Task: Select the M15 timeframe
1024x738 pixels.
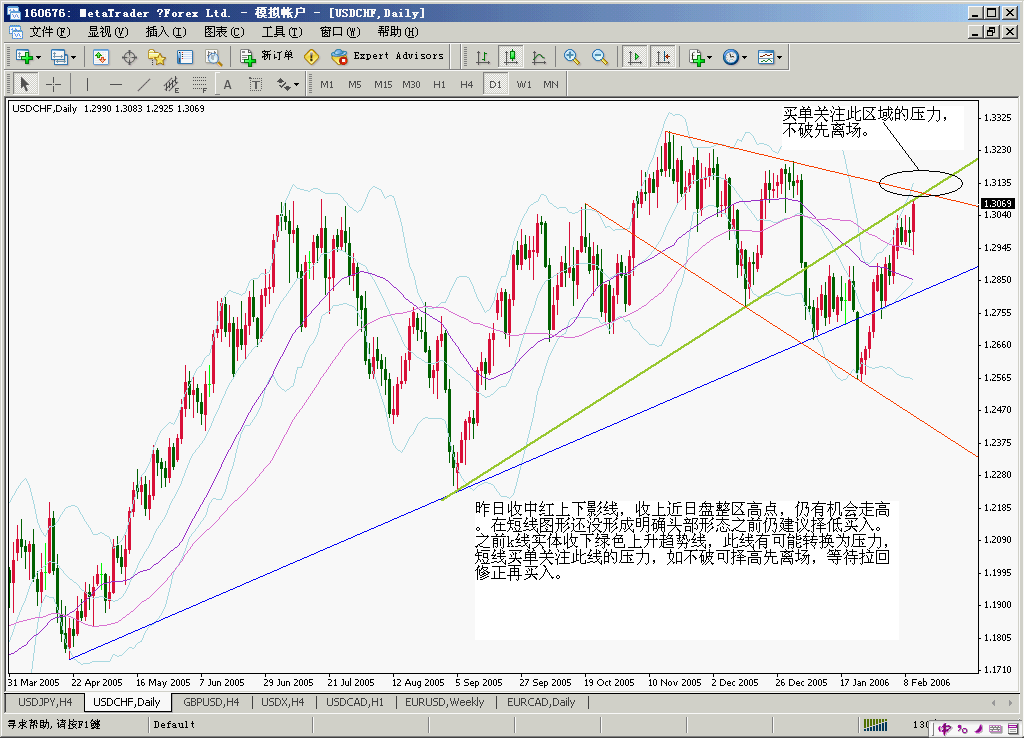Action: 383,84
